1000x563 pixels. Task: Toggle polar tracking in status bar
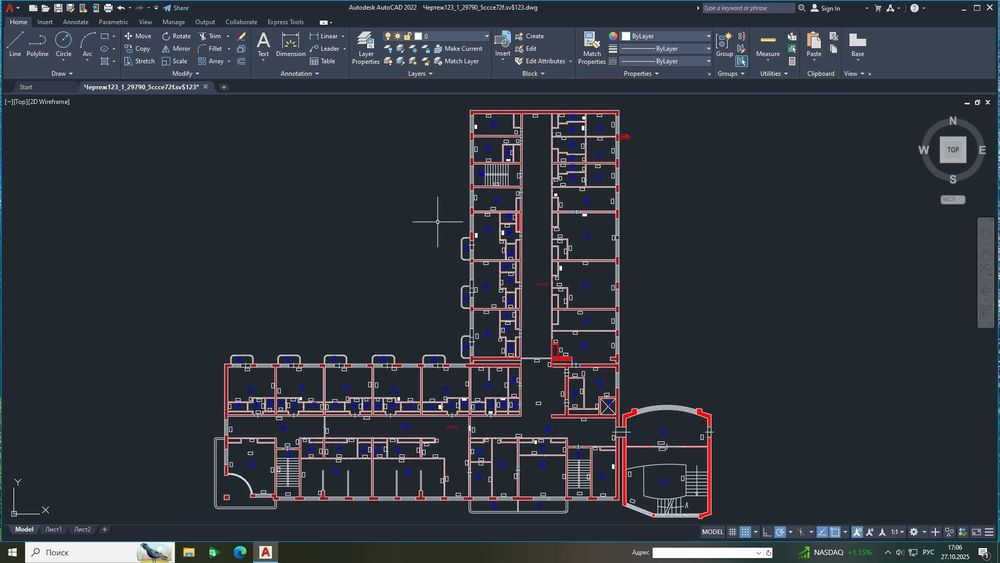point(780,532)
